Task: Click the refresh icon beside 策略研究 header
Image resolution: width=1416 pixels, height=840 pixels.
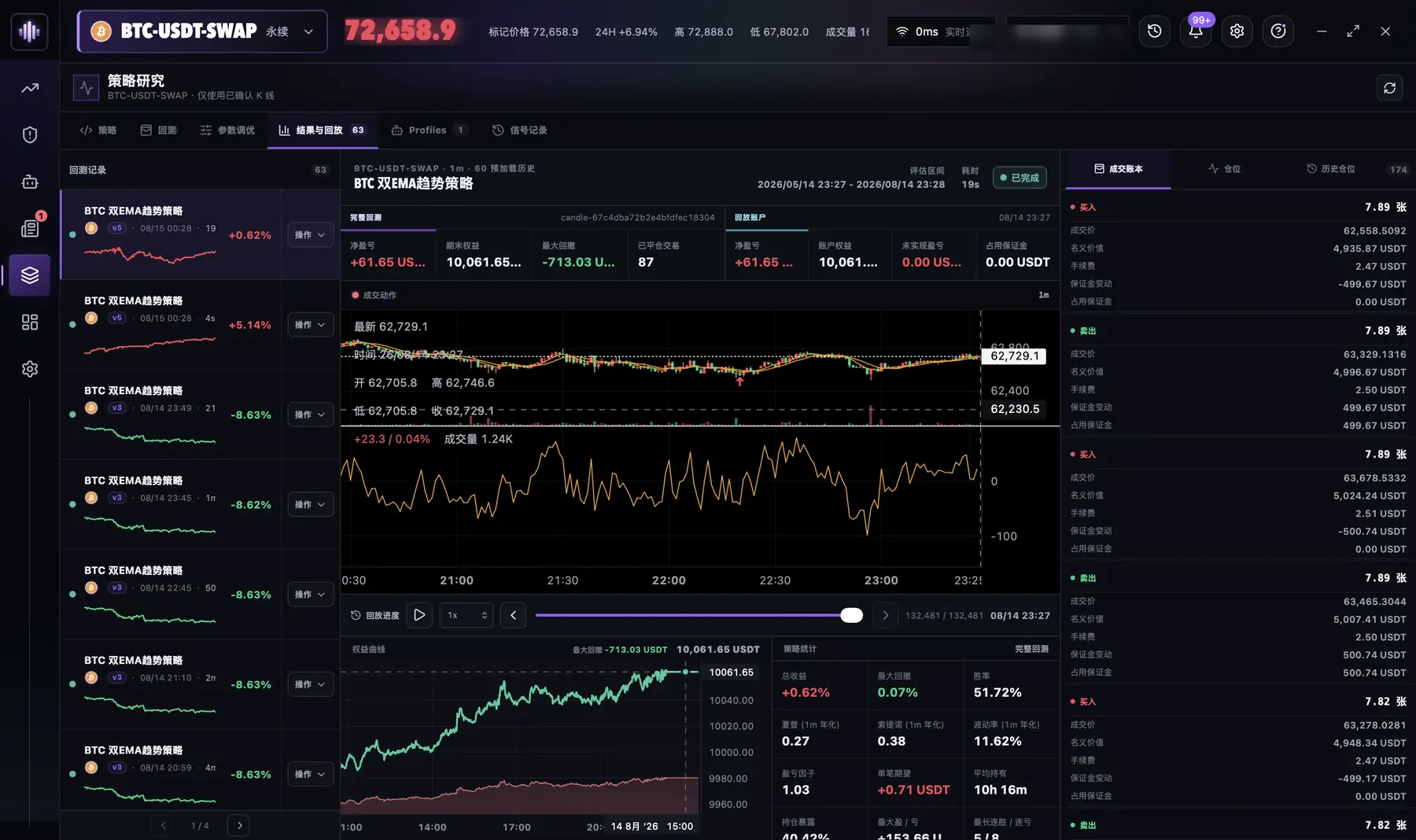Action: (1390, 87)
